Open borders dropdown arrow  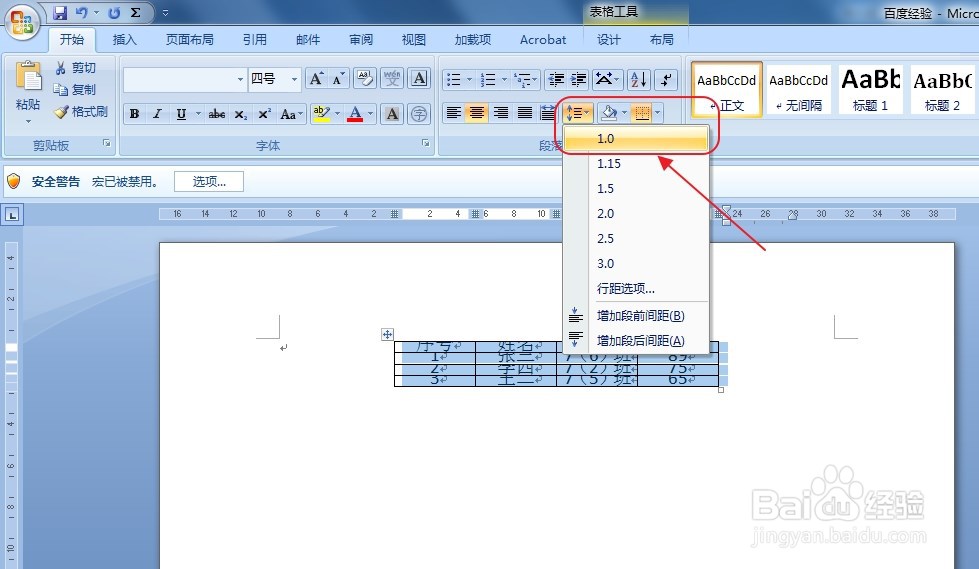(x=657, y=113)
